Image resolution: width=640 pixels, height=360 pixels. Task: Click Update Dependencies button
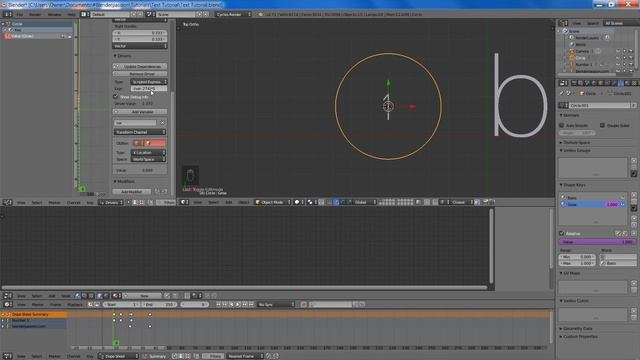(140, 66)
